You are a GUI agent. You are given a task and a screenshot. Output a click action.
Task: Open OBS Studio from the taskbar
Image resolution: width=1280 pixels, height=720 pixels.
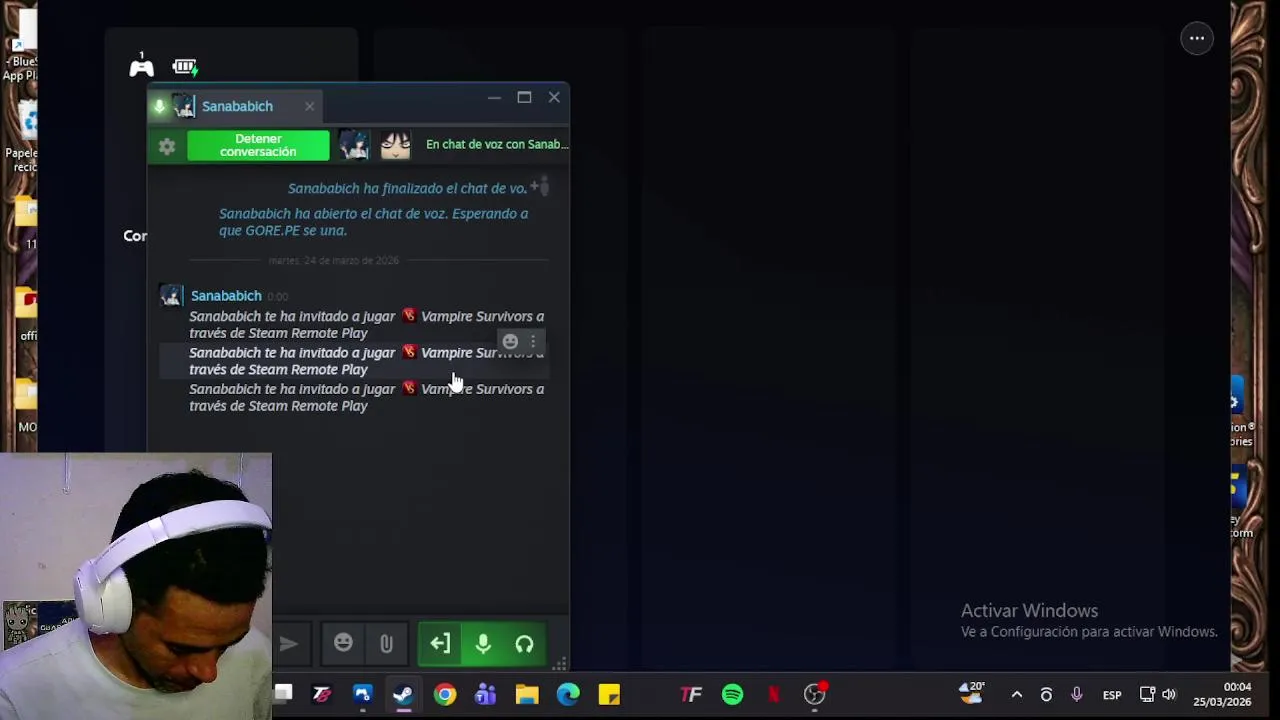pyautogui.click(x=815, y=694)
